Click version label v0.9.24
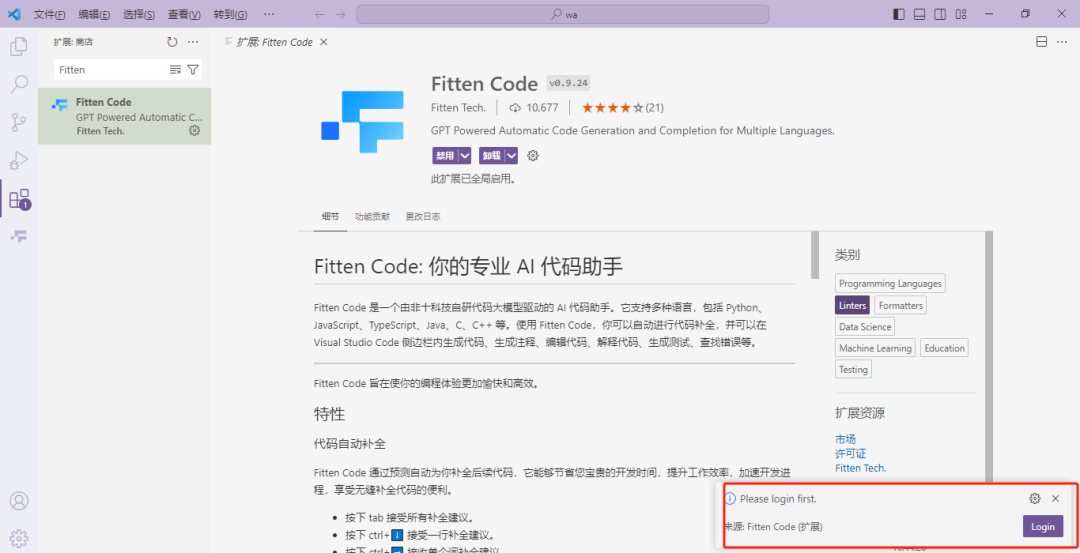This screenshot has height=553, width=1080. click(568, 83)
